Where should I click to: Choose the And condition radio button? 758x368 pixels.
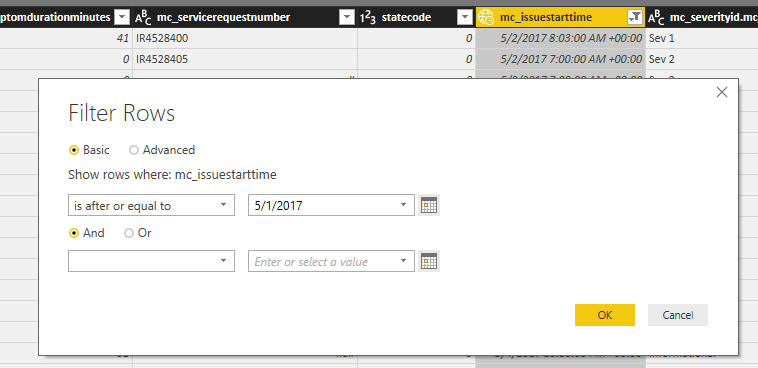coord(74,233)
